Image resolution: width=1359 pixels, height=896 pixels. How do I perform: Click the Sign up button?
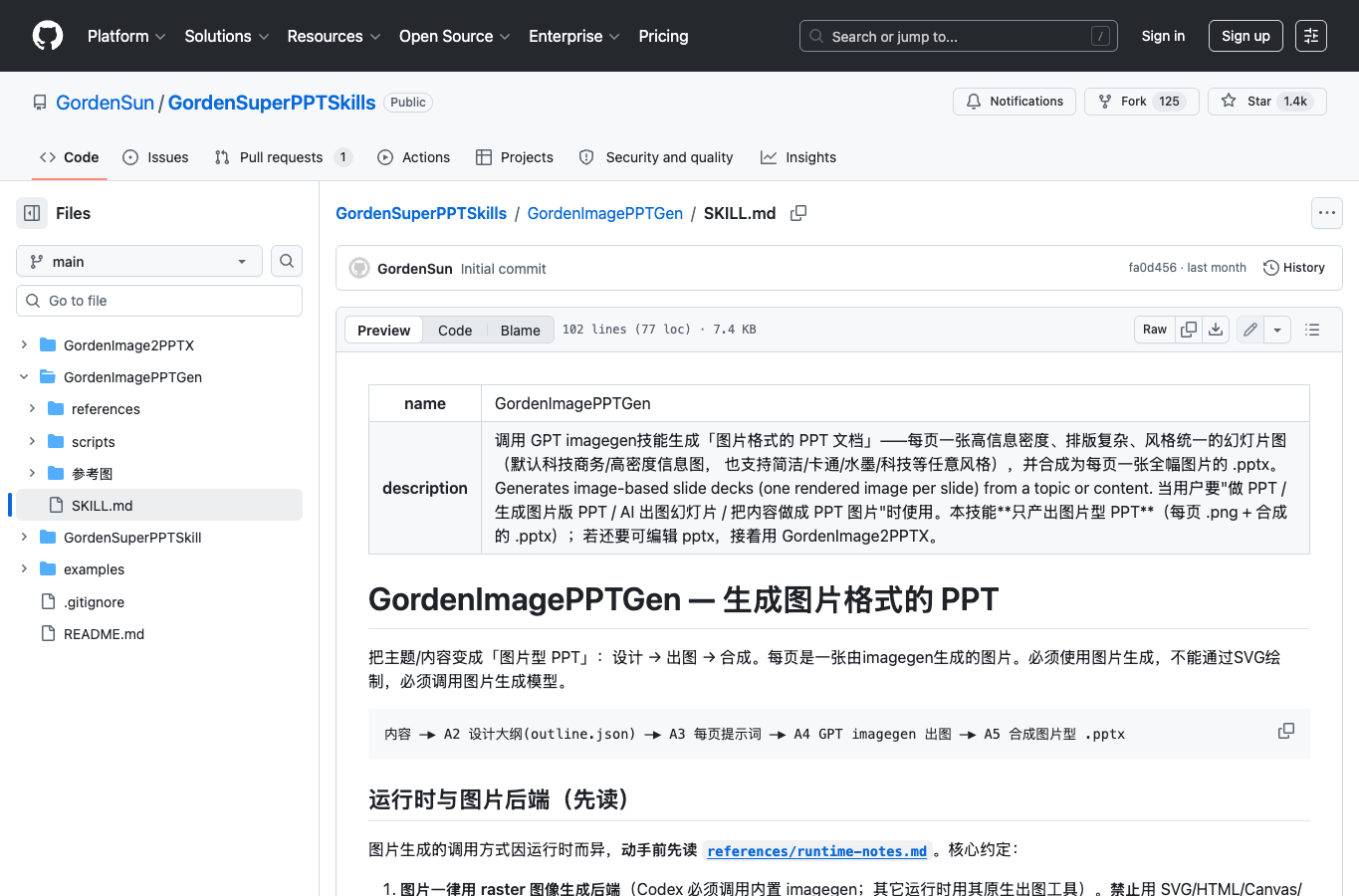pos(1246,36)
